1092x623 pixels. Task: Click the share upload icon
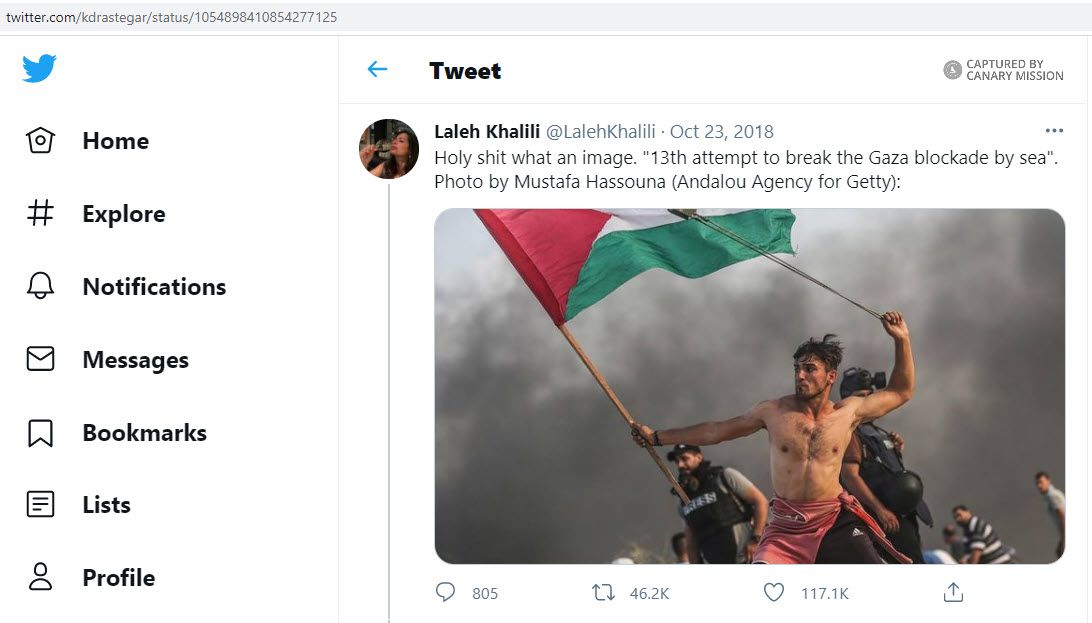pos(953,593)
